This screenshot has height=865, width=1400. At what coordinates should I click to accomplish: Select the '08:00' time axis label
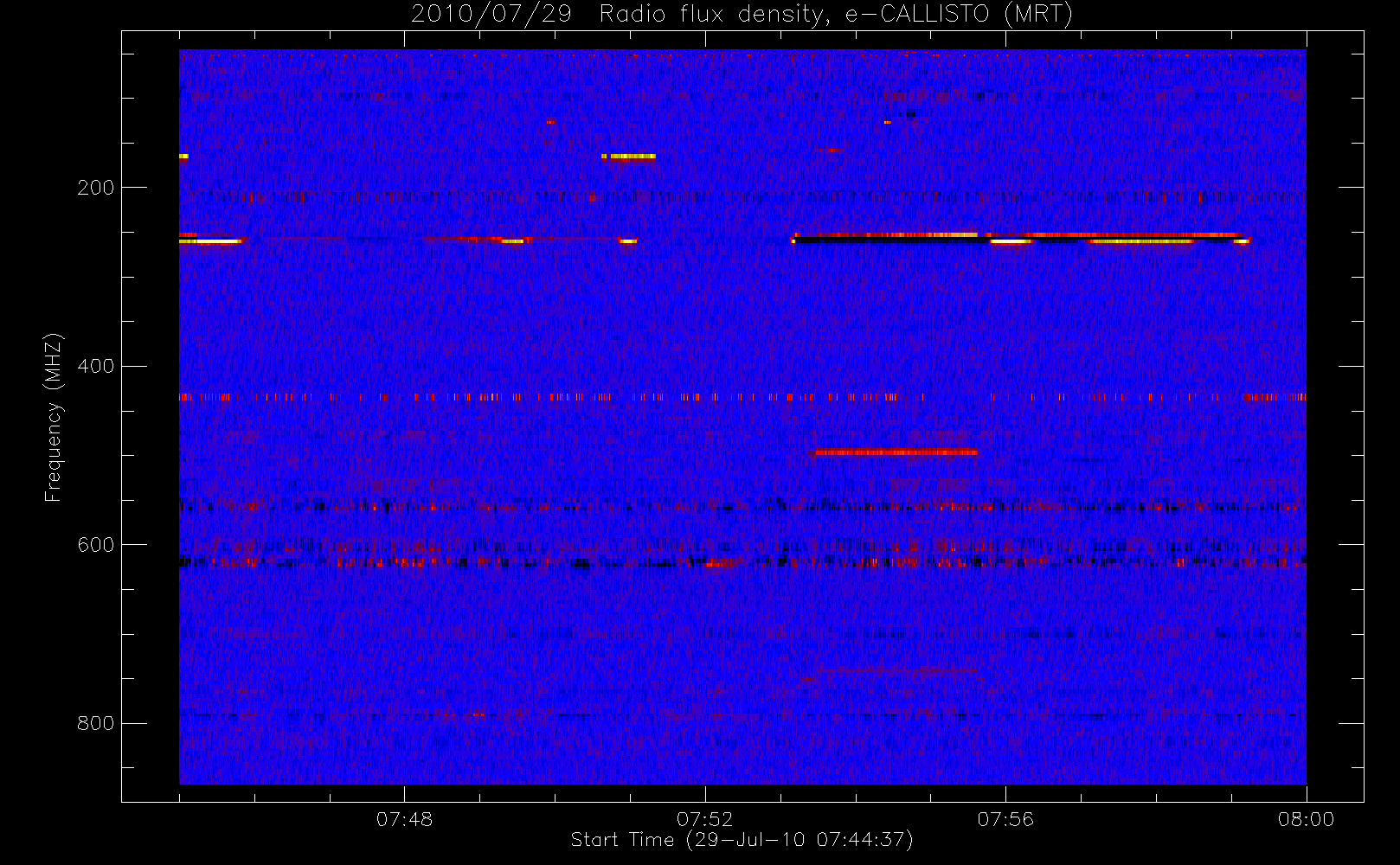[x=1306, y=819]
